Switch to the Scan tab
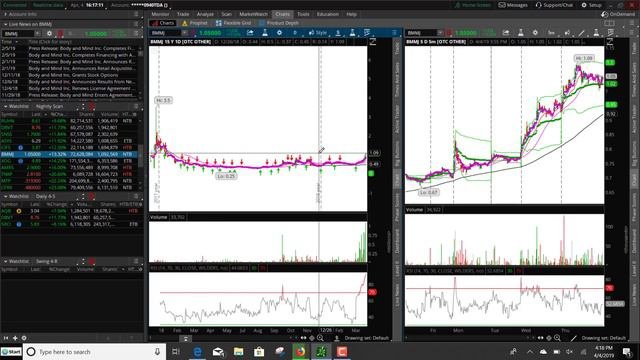Image resolution: width=640 pixels, height=360 pixels. click(x=227, y=14)
